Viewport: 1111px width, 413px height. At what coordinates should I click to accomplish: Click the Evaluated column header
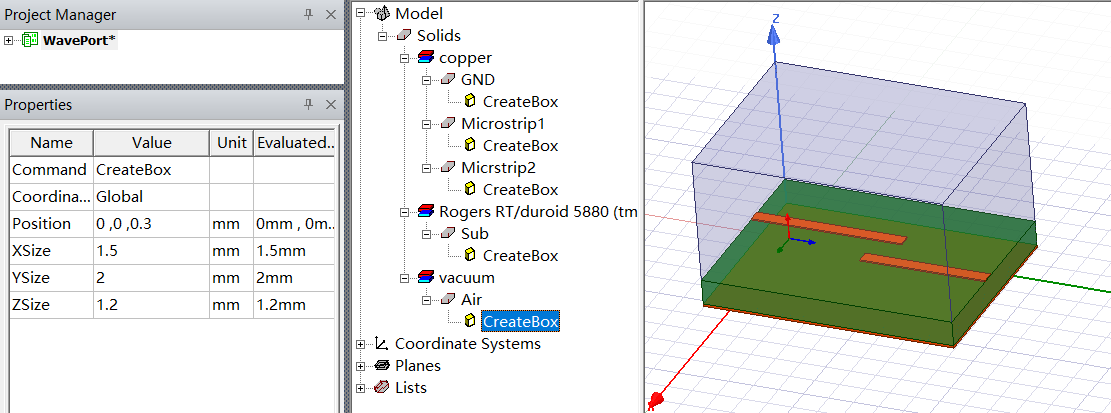click(x=294, y=143)
